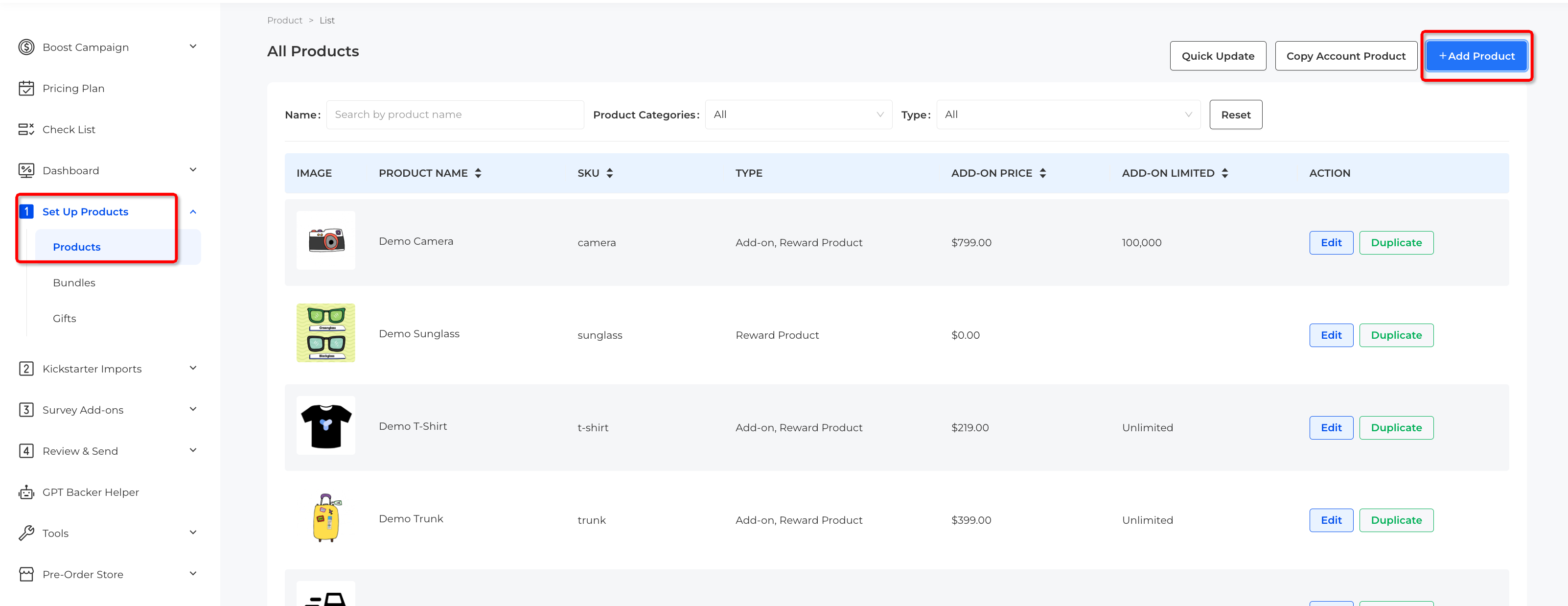
Task: Select GPT Backer Helper in sidebar
Action: (x=91, y=492)
